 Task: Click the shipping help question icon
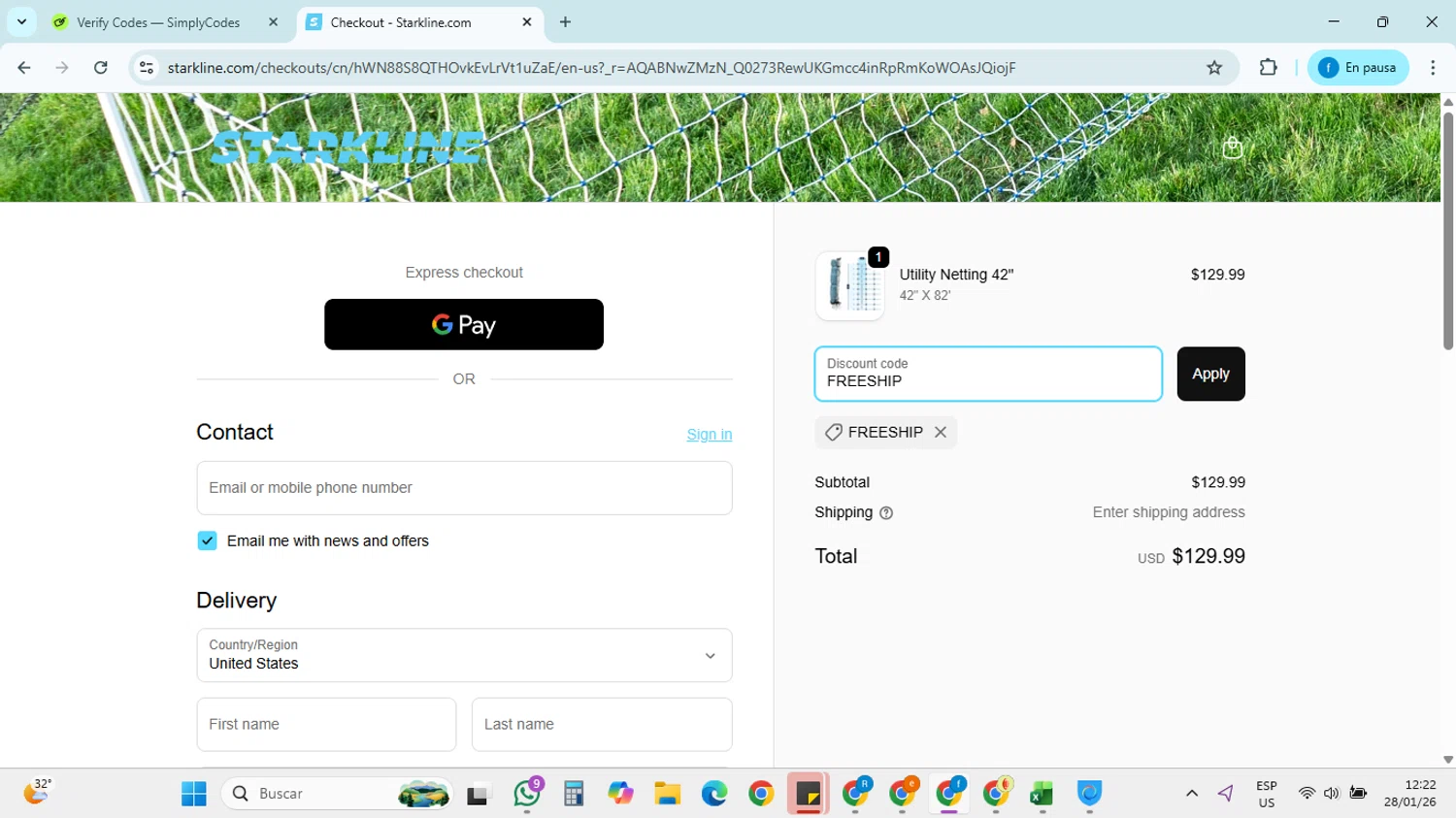coord(885,513)
